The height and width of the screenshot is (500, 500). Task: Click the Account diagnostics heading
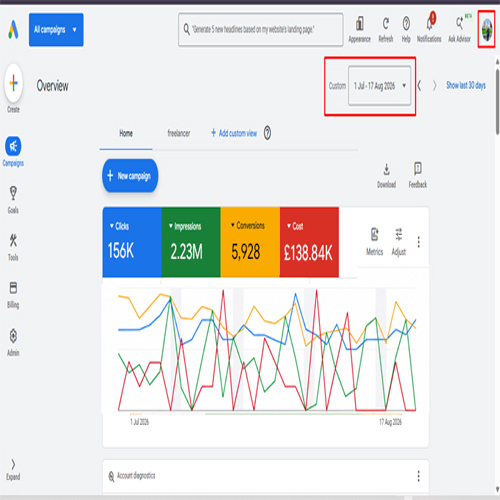point(136,476)
